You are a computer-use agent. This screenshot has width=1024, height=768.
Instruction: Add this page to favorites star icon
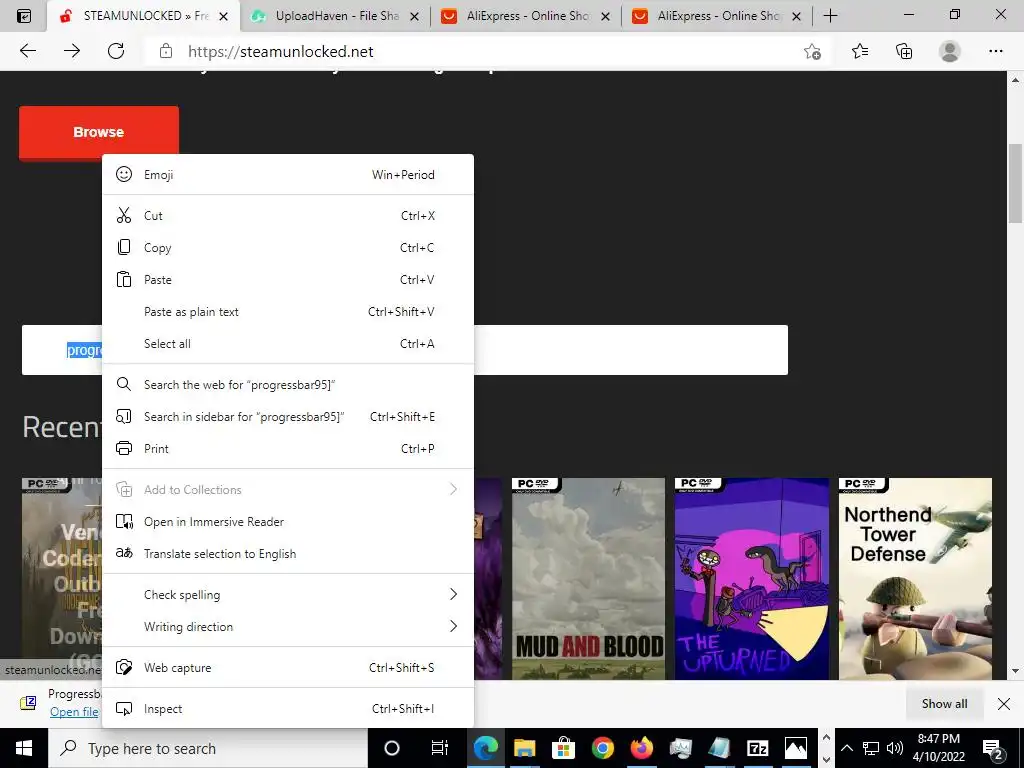coord(812,51)
